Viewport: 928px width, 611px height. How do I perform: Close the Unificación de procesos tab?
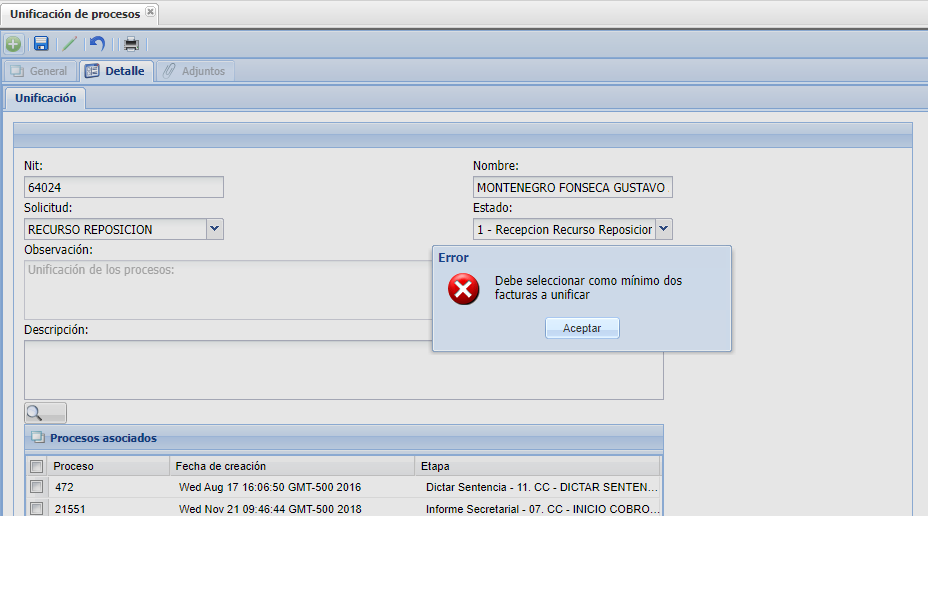(150, 12)
